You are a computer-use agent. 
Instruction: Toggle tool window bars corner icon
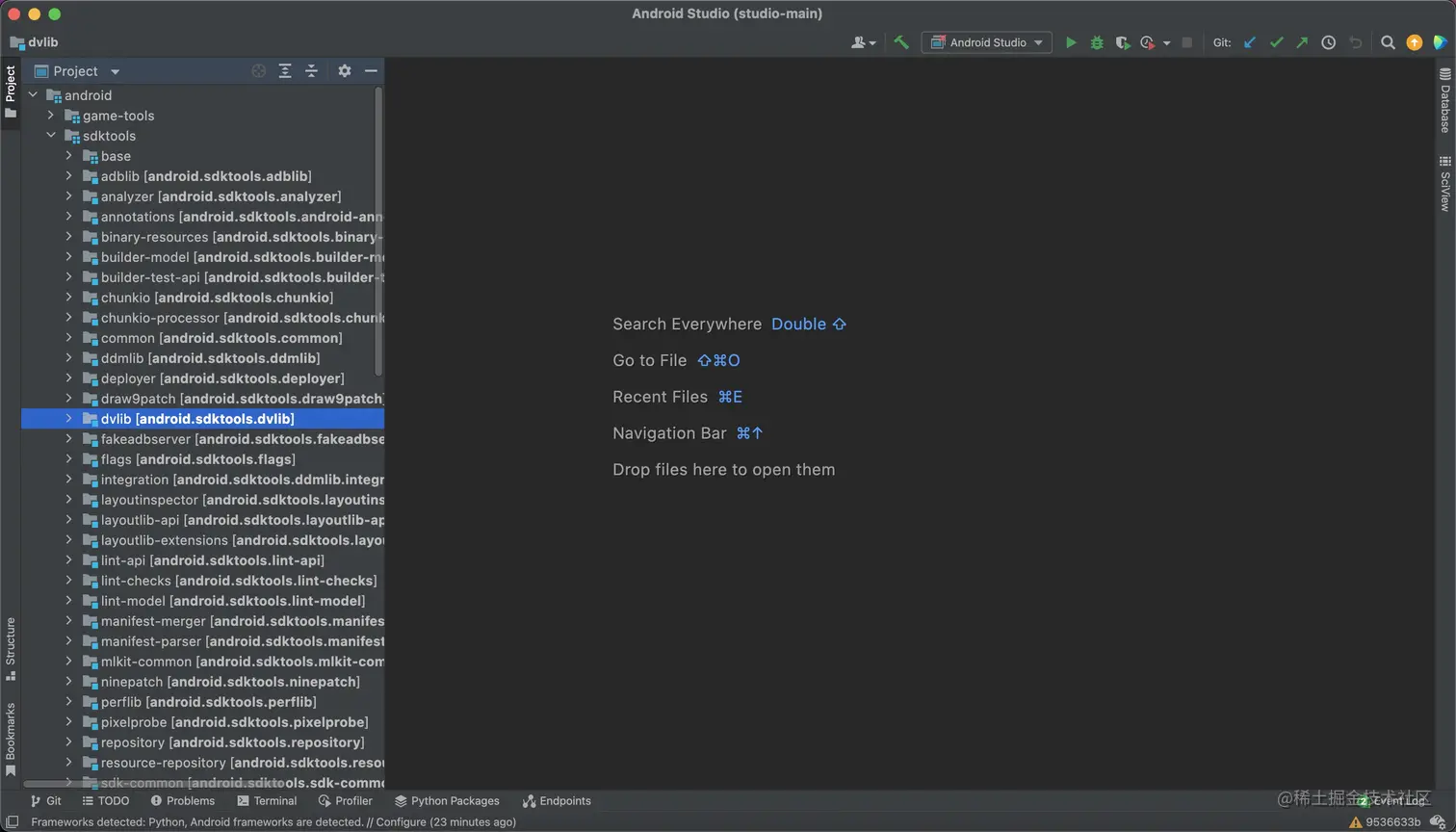click(12, 822)
